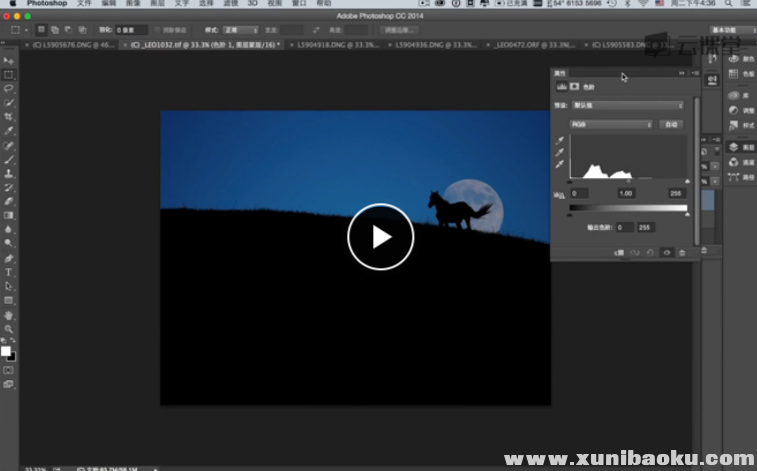This screenshot has width=757, height=471.
Task: Toggle the anti-alias checkbox in options bar
Action: coord(156,31)
